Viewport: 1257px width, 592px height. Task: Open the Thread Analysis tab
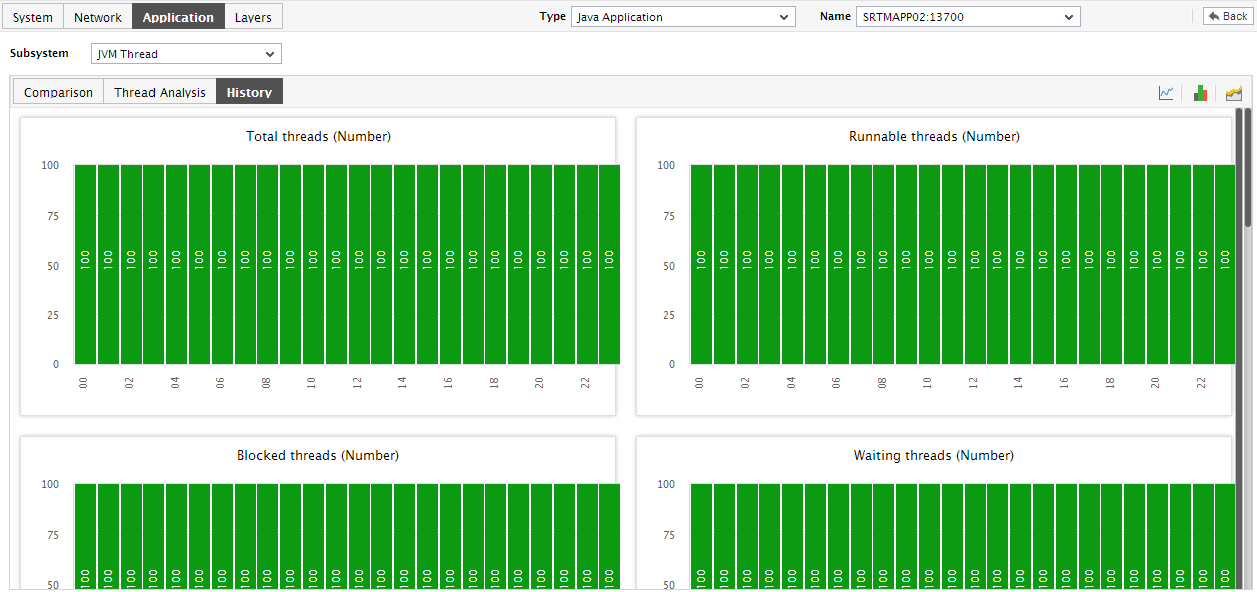coord(160,92)
